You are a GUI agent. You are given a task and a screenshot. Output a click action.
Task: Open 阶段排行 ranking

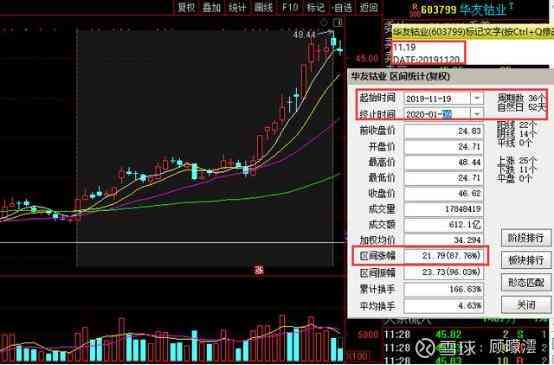click(x=526, y=238)
